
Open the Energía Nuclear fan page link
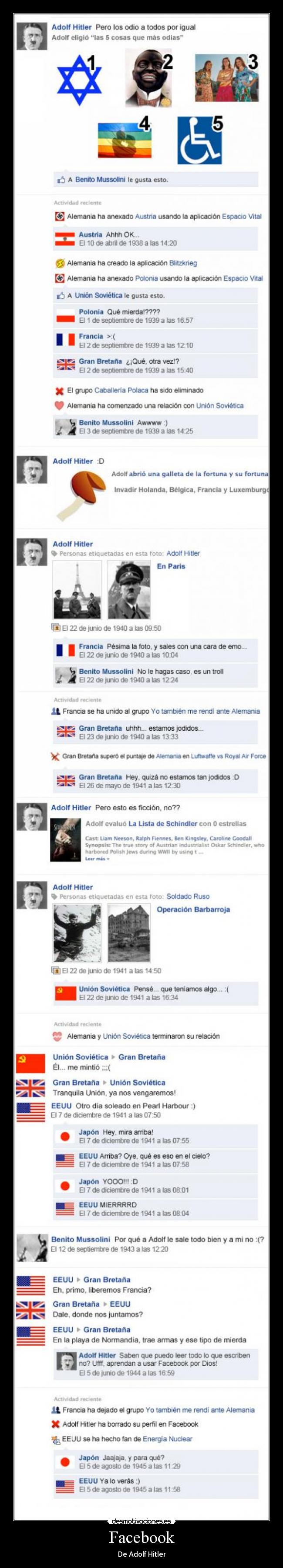coord(167,1439)
